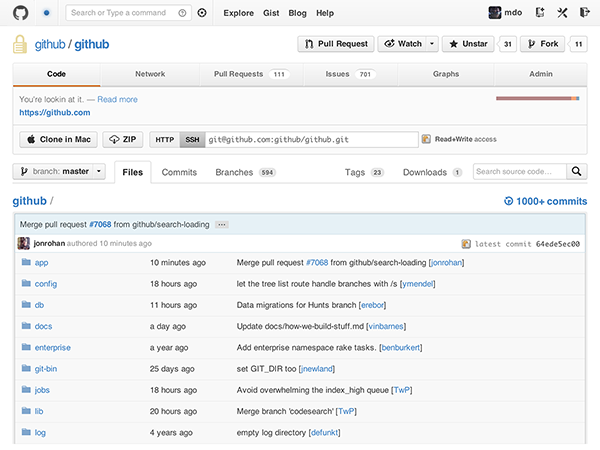Open the Issues tab
The width and height of the screenshot is (600, 450).
pyautogui.click(x=351, y=74)
